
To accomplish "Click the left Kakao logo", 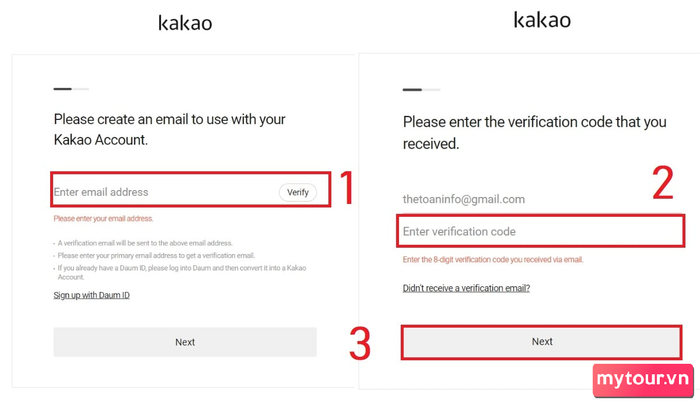I will point(185,23).
